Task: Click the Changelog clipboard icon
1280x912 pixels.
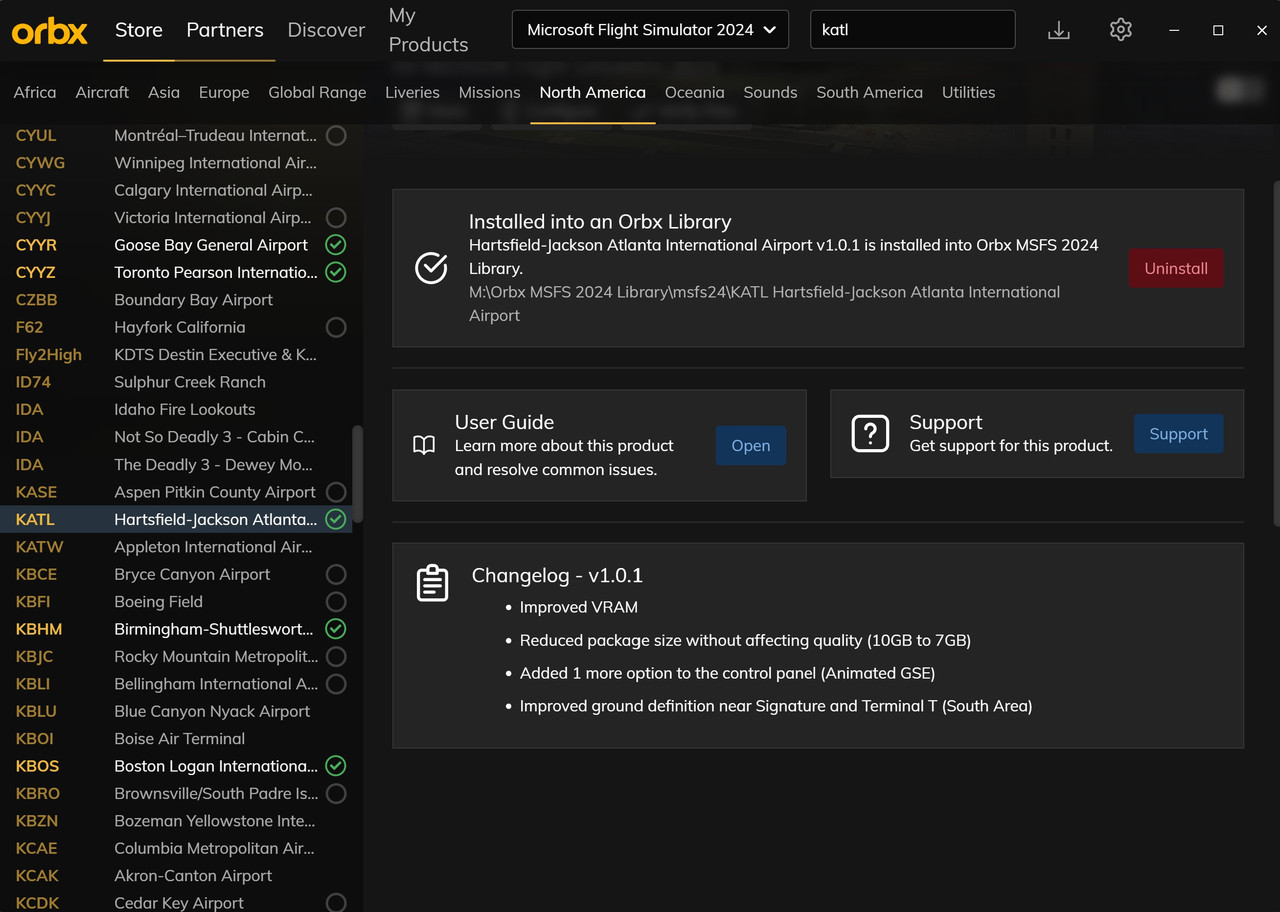Action: (x=432, y=583)
